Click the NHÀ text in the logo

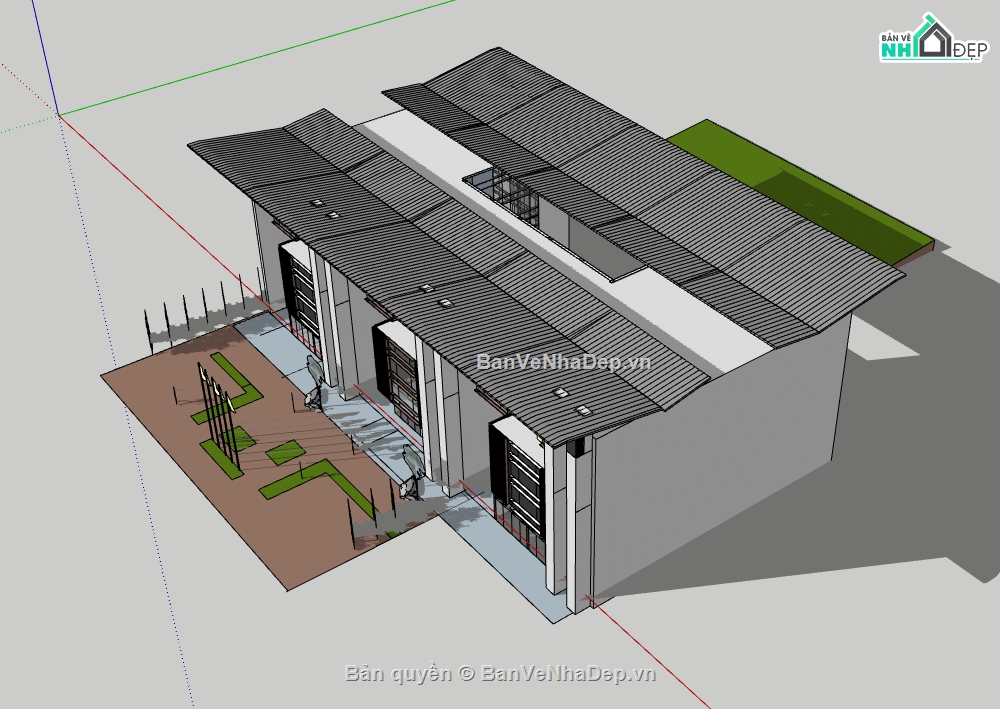point(897,49)
